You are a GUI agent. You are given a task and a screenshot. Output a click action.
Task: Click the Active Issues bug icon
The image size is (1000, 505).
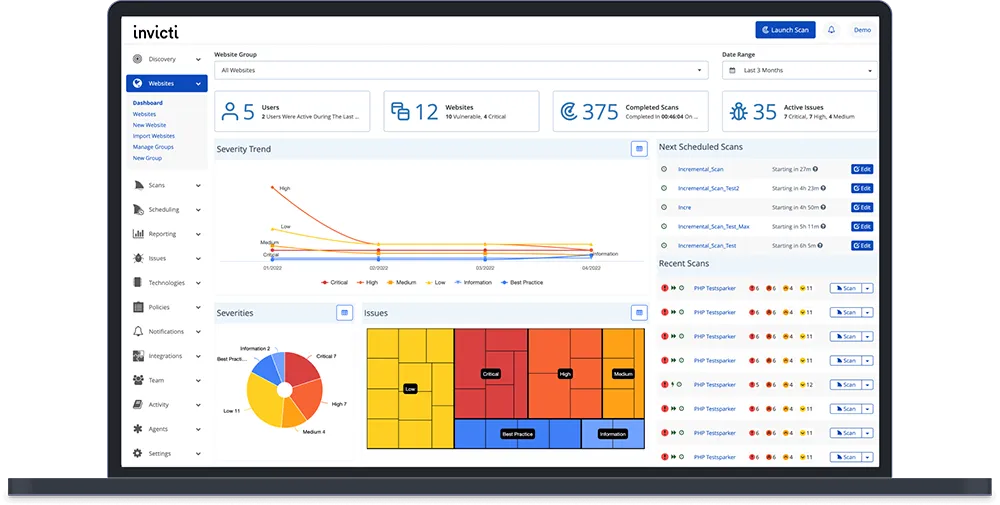(739, 112)
